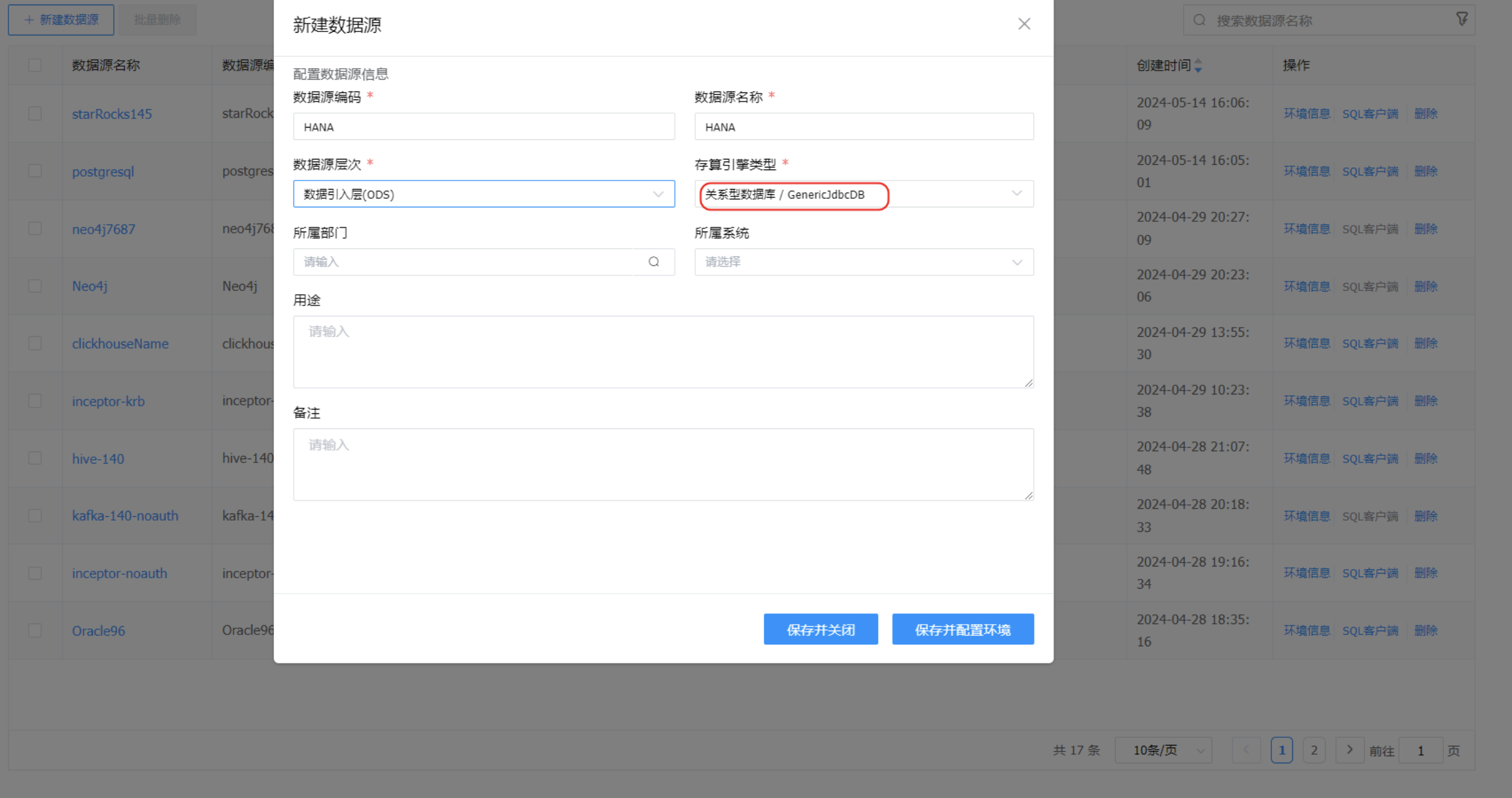Select the Oracle96 row checkbox

pos(35,631)
